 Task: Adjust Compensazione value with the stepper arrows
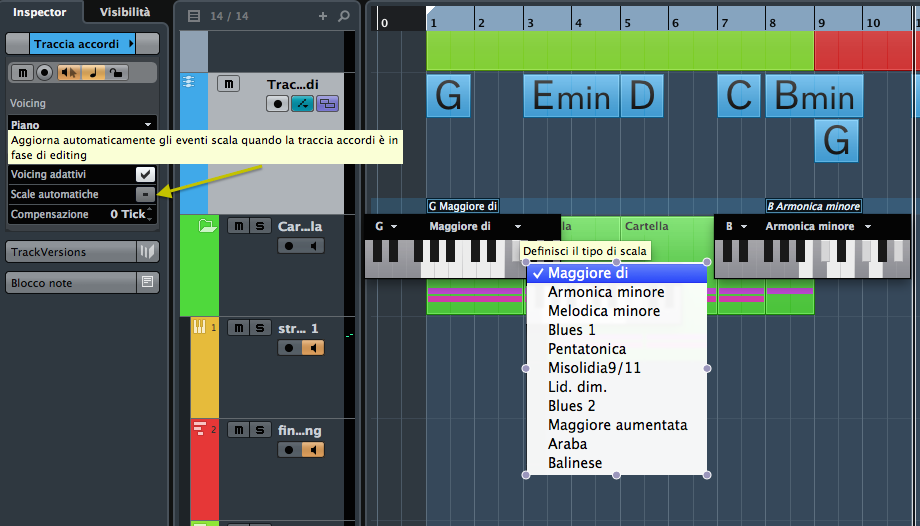click(150, 214)
